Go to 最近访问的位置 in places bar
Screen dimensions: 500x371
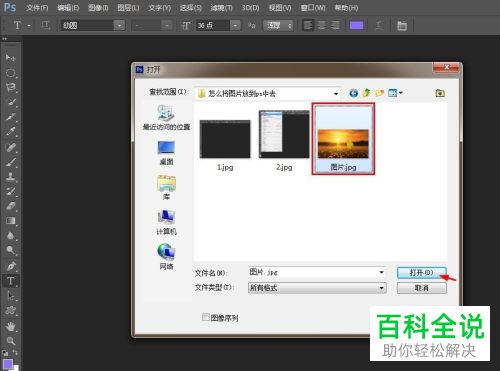click(166, 117)
